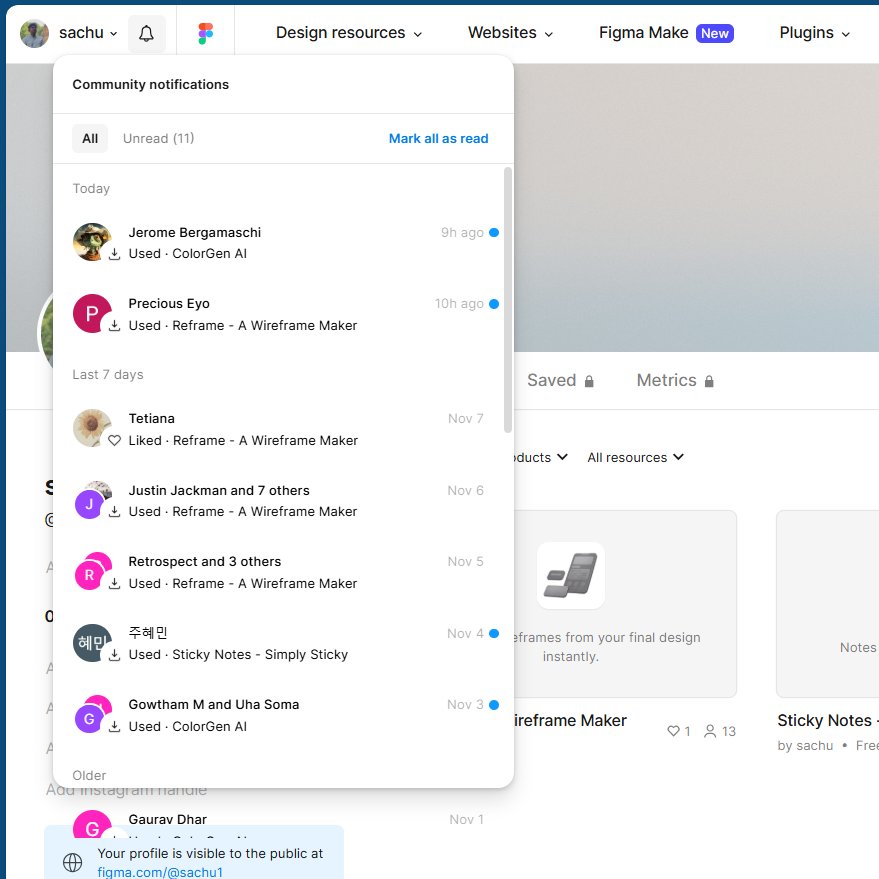Click the heart like count on Wireframe Maker
Viewport: 879px width, 879px height.
[x=678, y=731]
